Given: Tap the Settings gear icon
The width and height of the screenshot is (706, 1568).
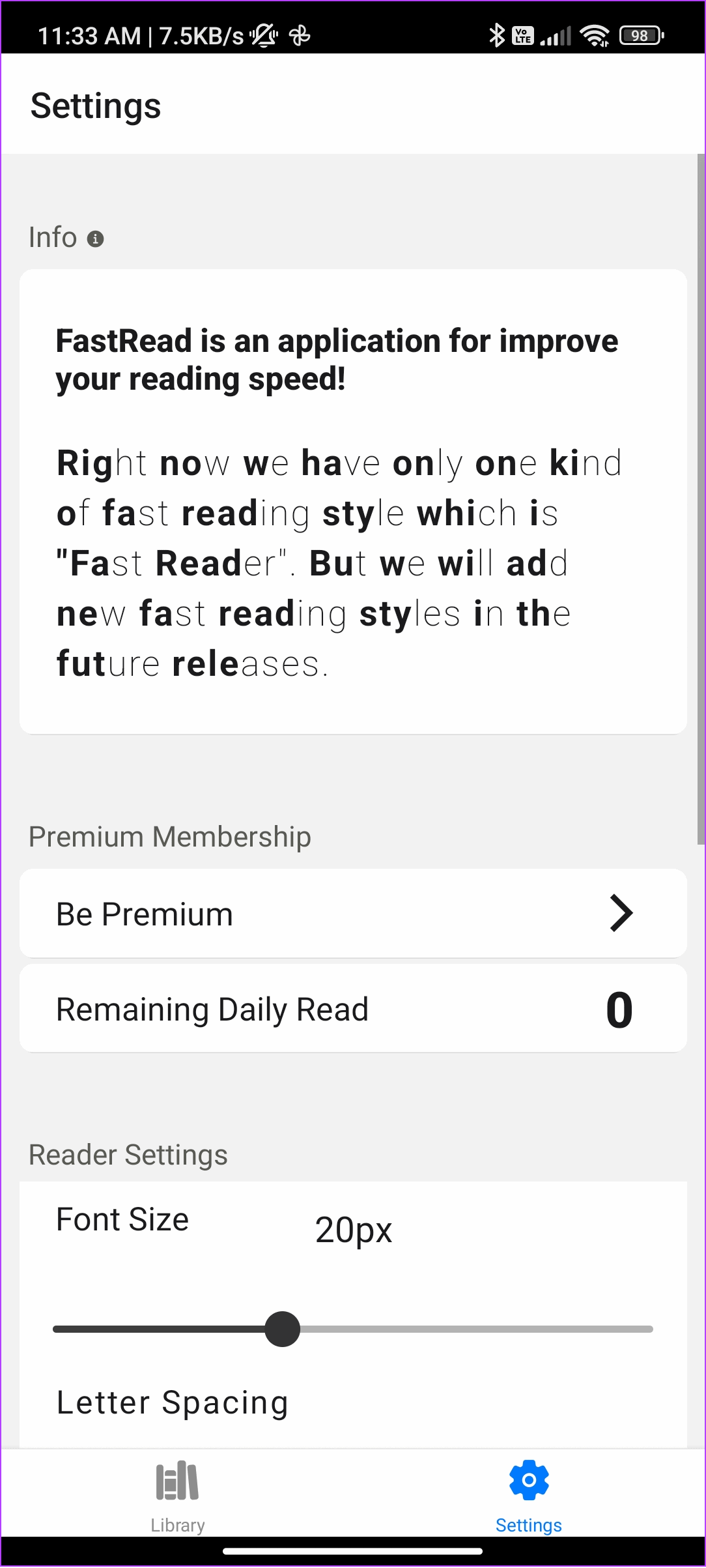Looking at the screenshot, I should (529, 1481).
